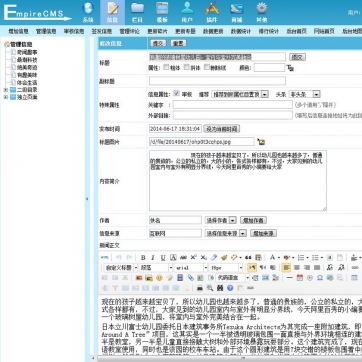Apply Bold in the editor toolbar

[143, 257]
